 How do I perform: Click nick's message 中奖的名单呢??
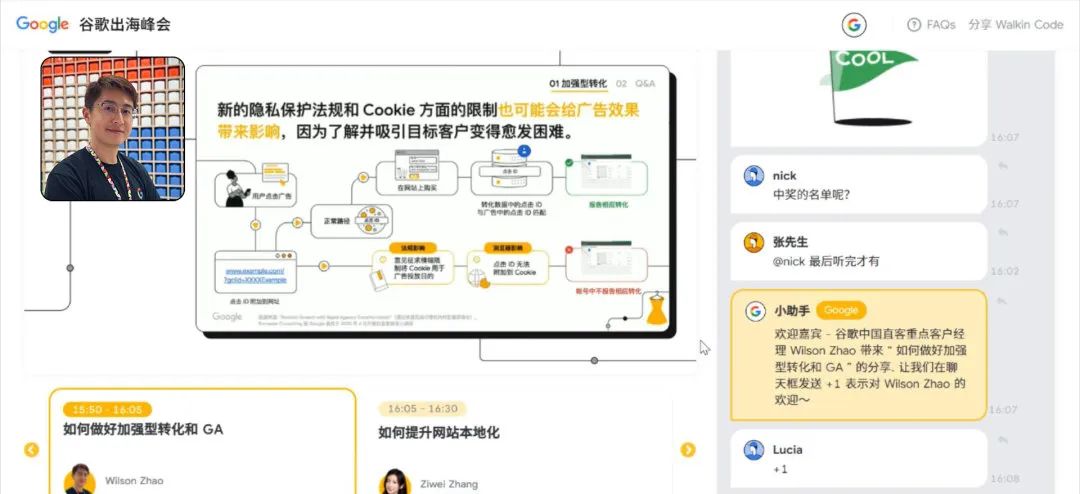pyautogui.click(x=811, y=195)
